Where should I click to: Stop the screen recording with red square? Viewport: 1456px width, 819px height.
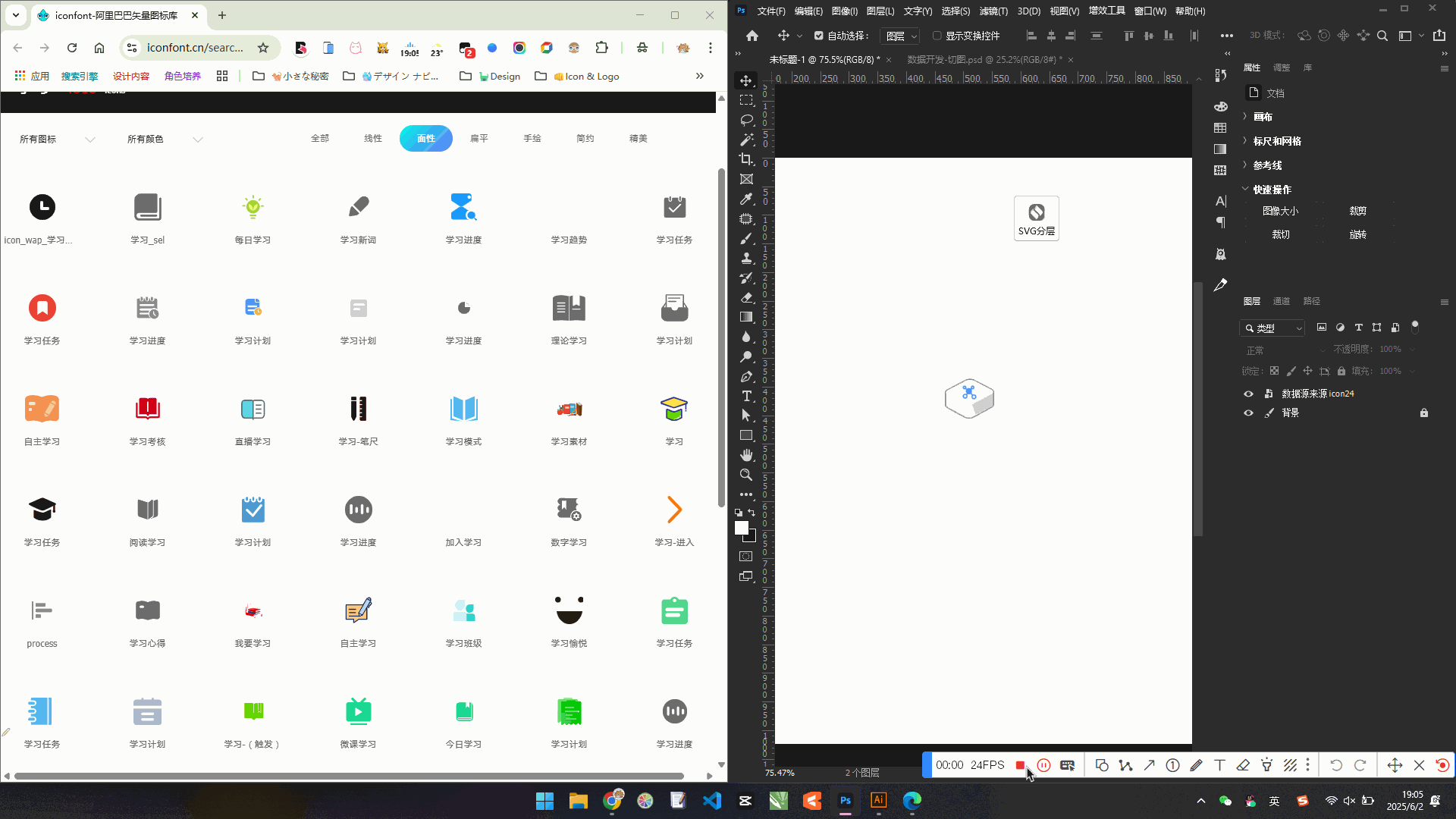coord(1020,765)
